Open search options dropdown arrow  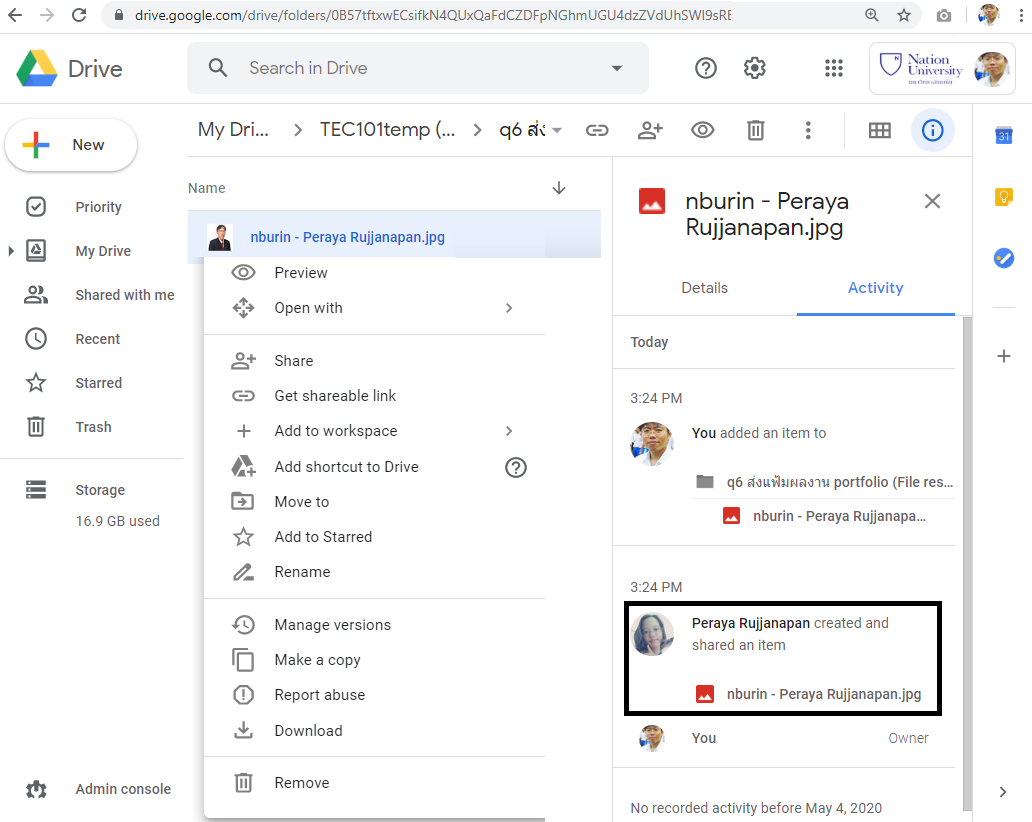(x=616, y=68)
